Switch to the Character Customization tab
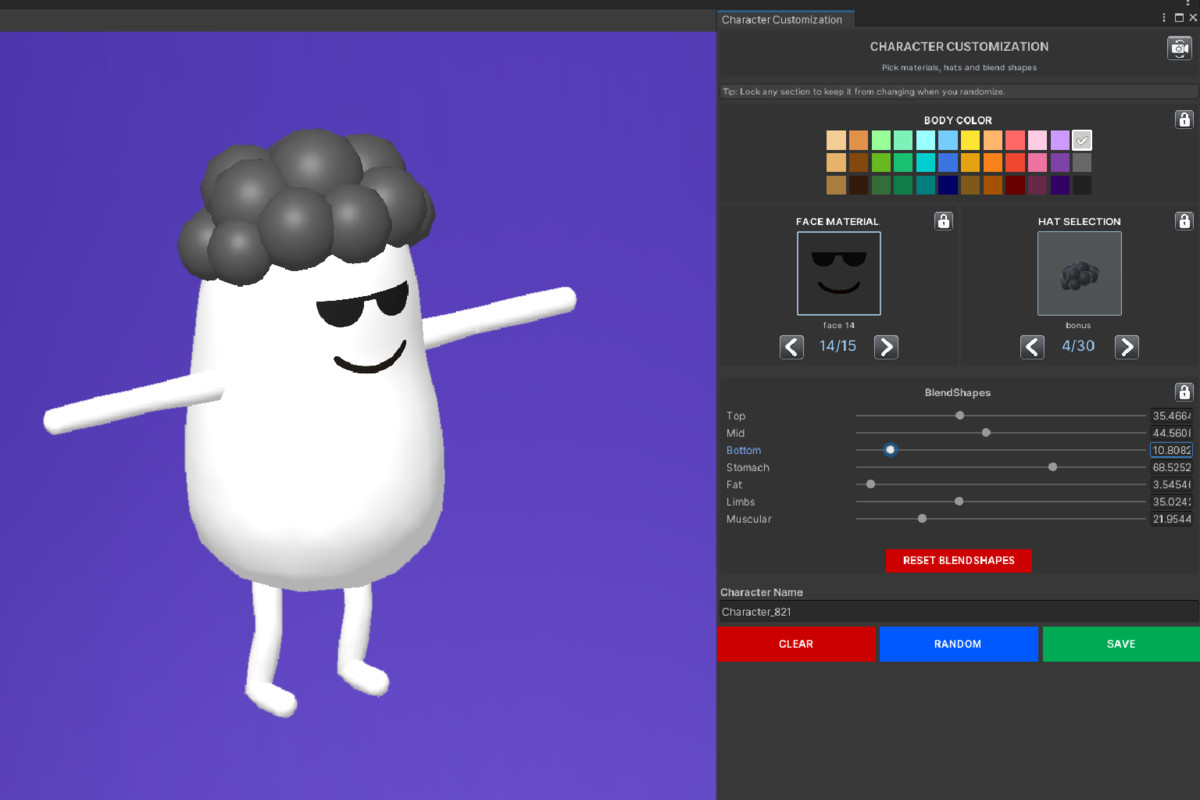 785,18
